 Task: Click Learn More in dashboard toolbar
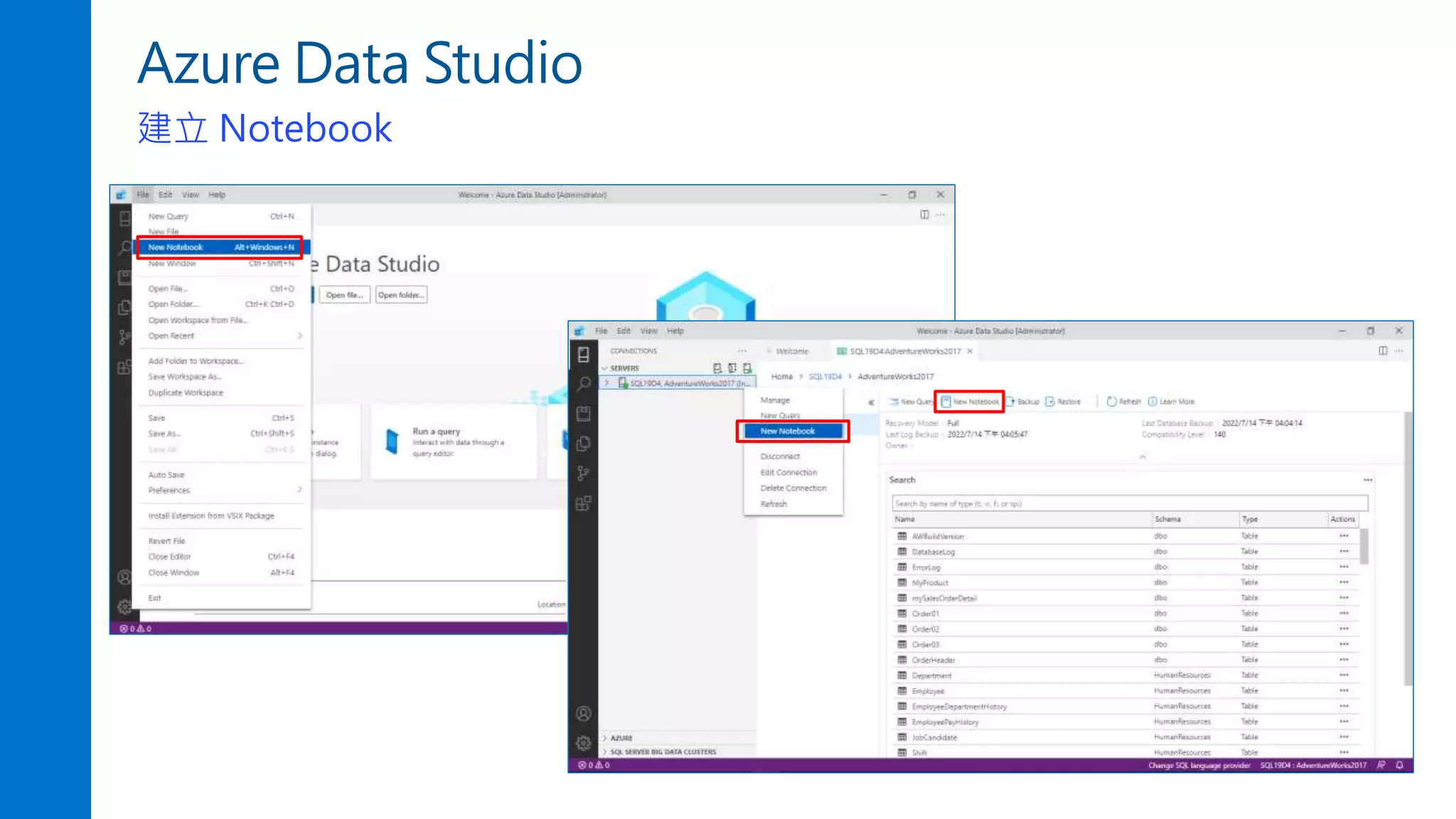pos(1172,402)
